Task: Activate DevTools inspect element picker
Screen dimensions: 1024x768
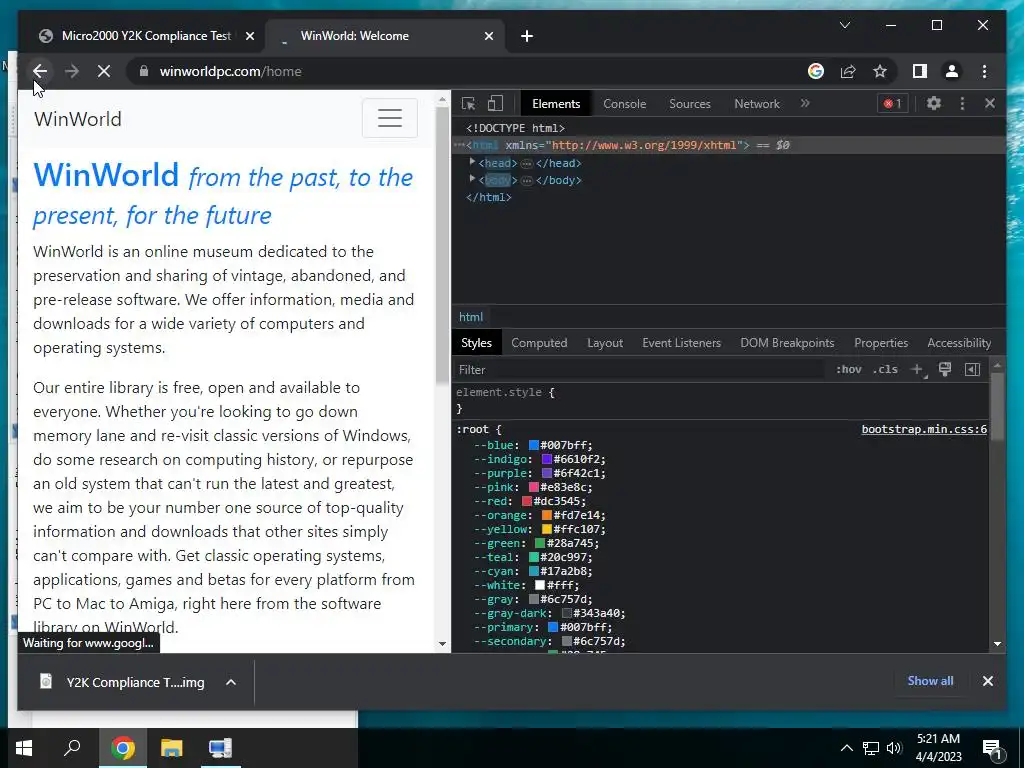Action: tap(468, 103)
